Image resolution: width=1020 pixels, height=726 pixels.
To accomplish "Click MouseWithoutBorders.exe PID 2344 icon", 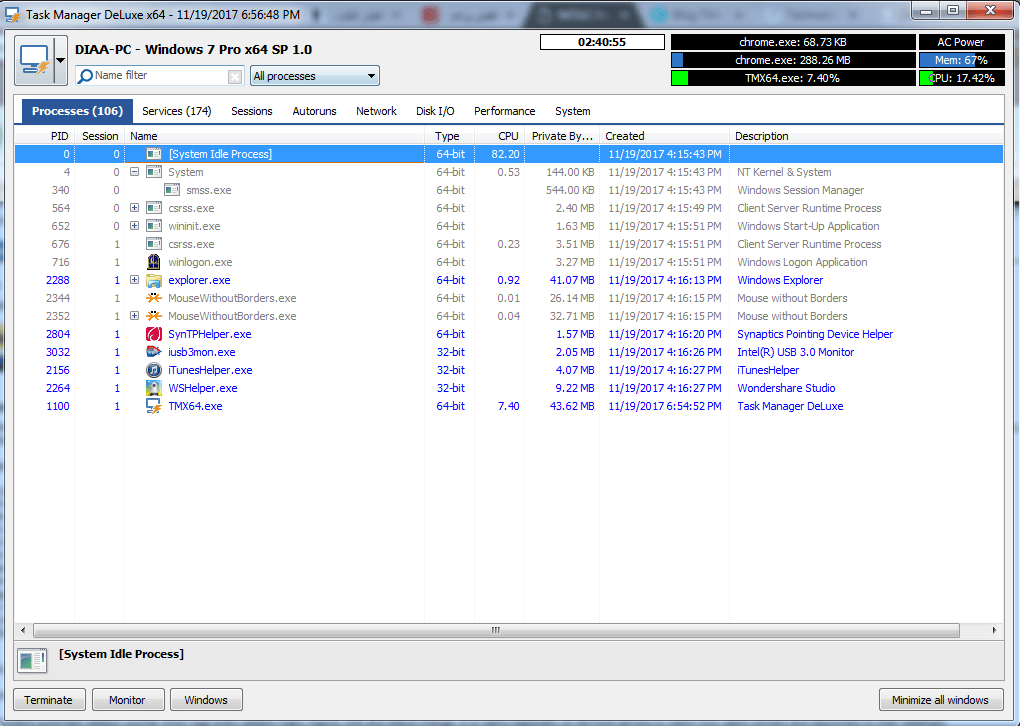I will pos(154,298).
